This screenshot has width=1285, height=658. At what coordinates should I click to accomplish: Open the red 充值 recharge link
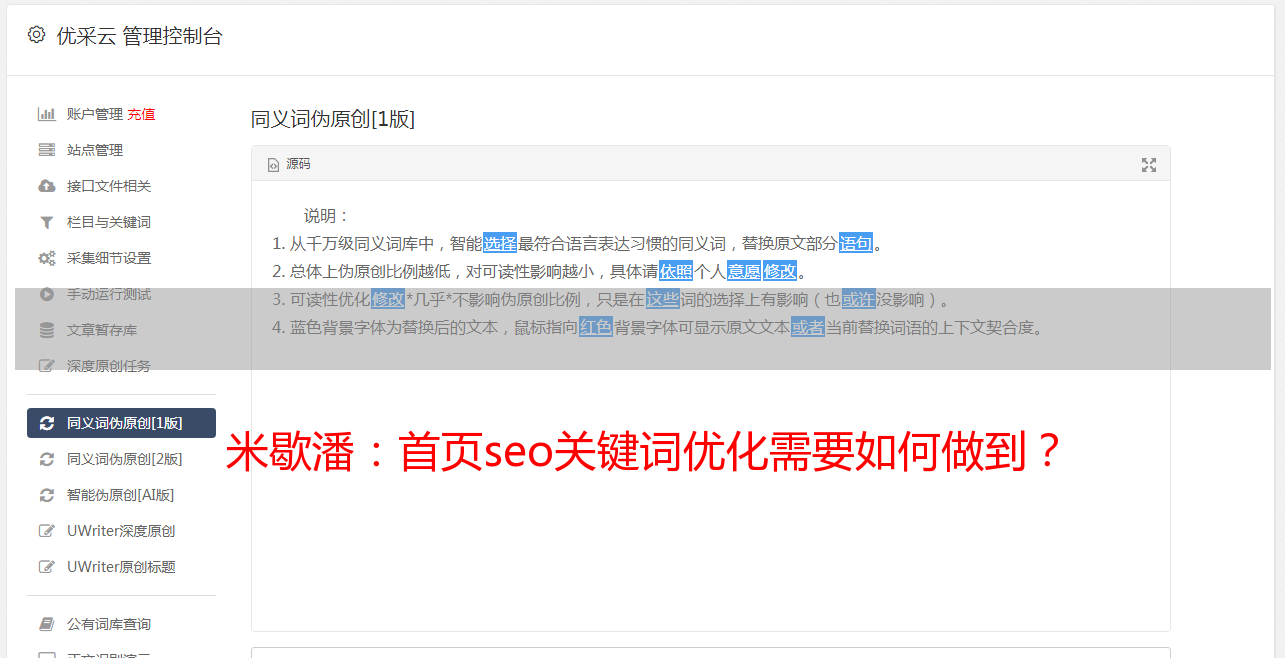(141, 114)
